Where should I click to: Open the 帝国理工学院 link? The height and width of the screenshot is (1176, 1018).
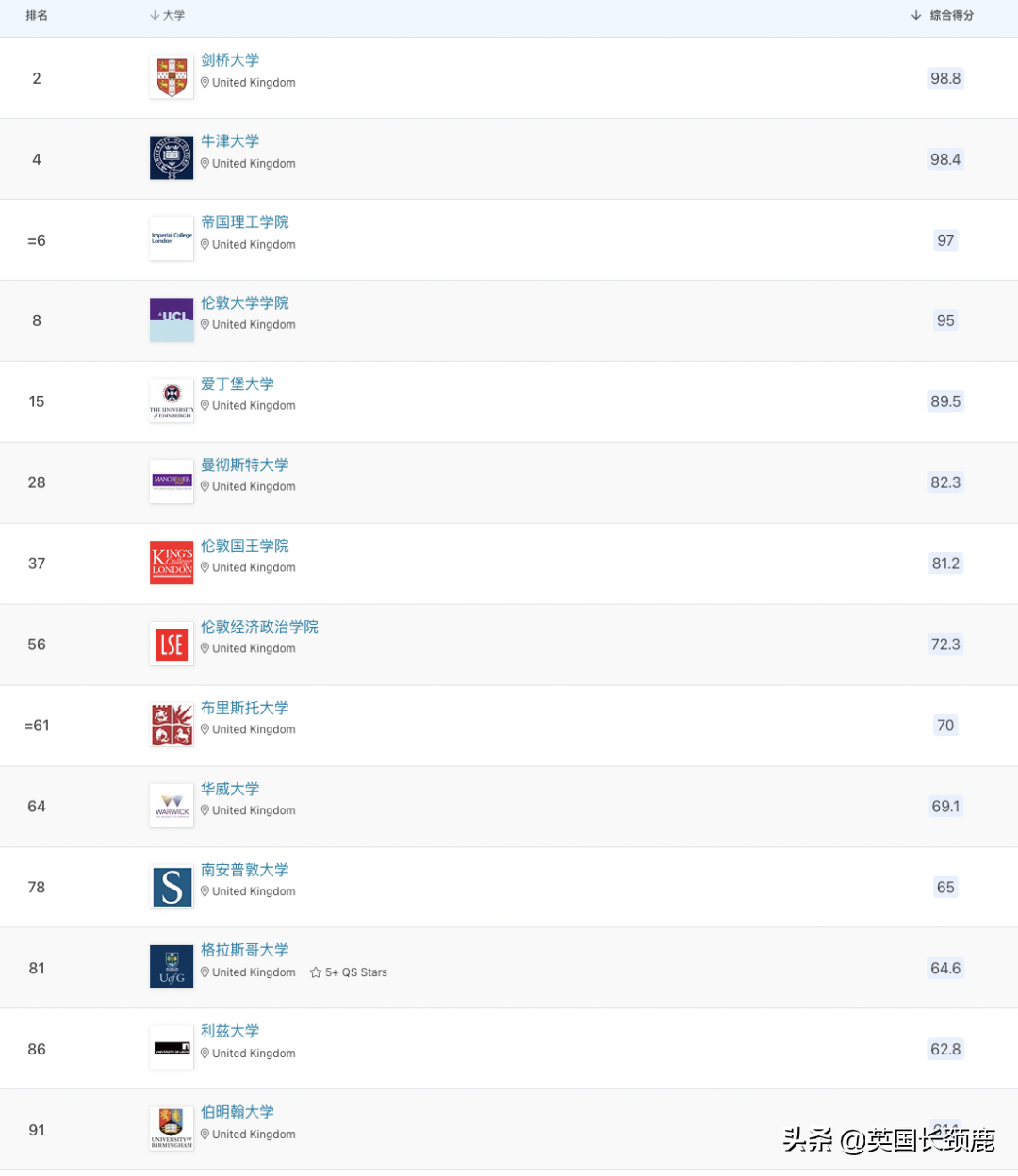[x=245, y=221]
